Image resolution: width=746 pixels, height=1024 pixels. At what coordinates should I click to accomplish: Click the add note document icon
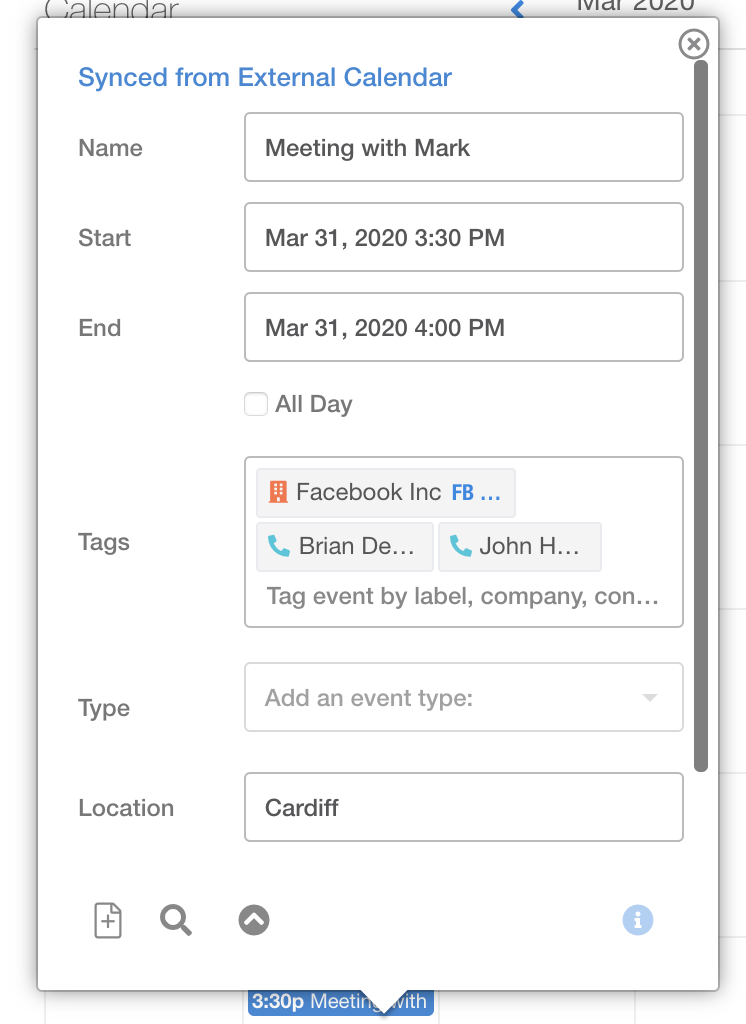point(108,920)
